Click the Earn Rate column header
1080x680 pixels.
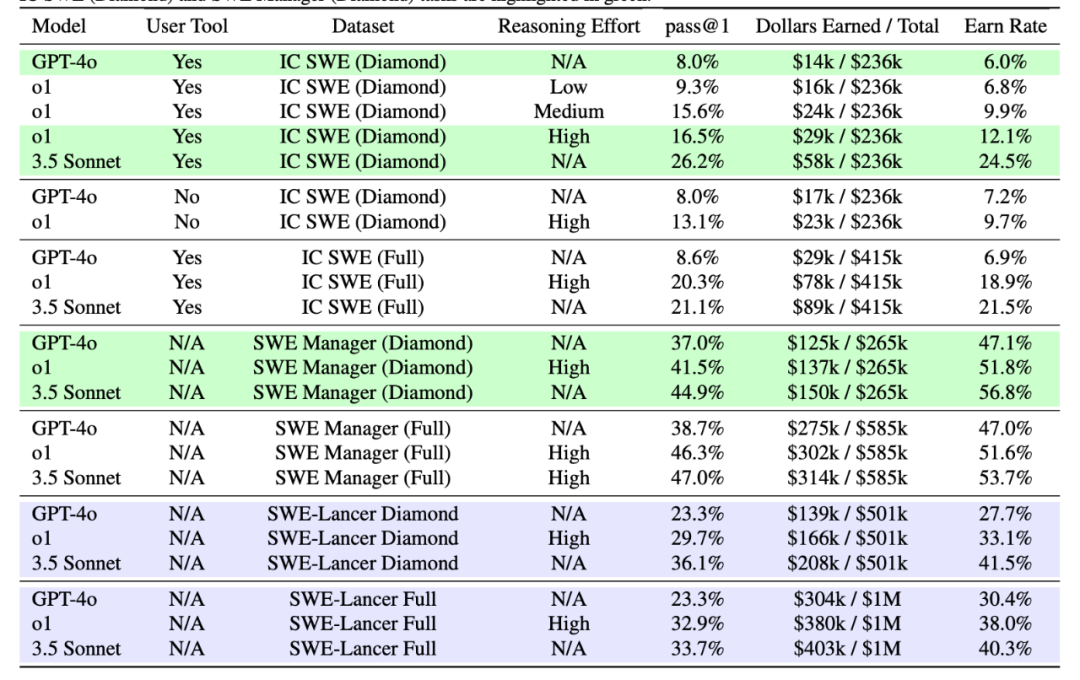click(1004, 27)
